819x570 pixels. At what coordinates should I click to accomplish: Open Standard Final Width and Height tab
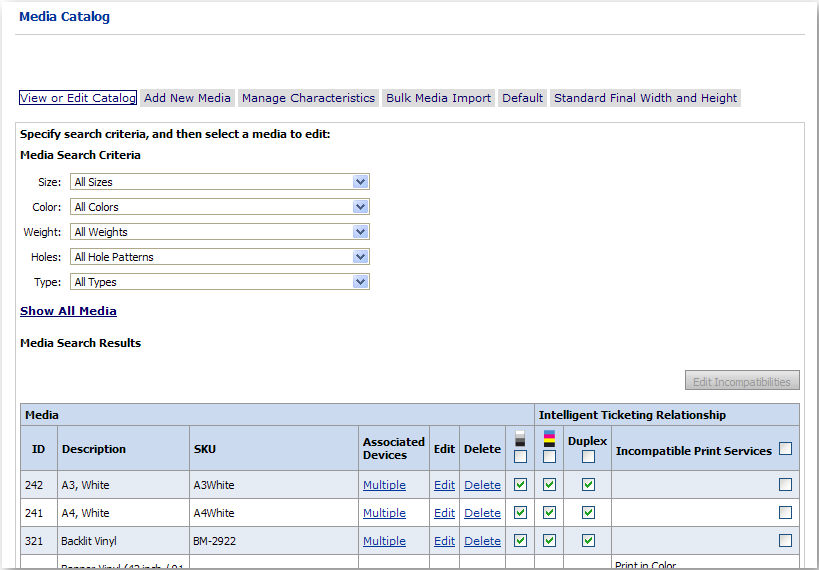point(645,98)
